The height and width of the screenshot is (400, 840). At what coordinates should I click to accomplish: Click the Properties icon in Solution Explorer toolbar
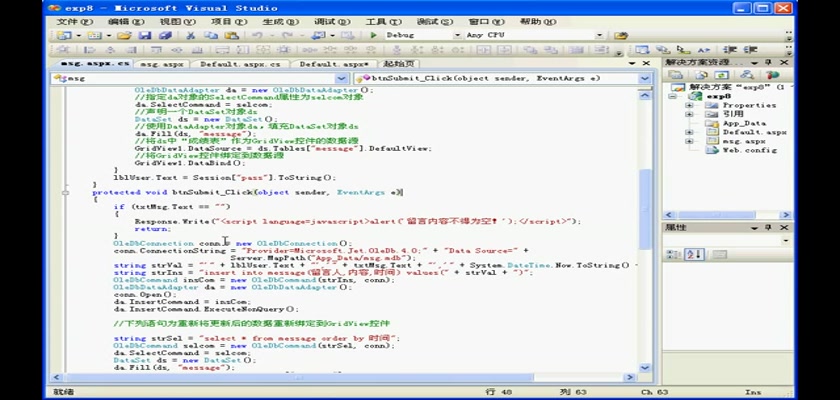pos(675,75)
